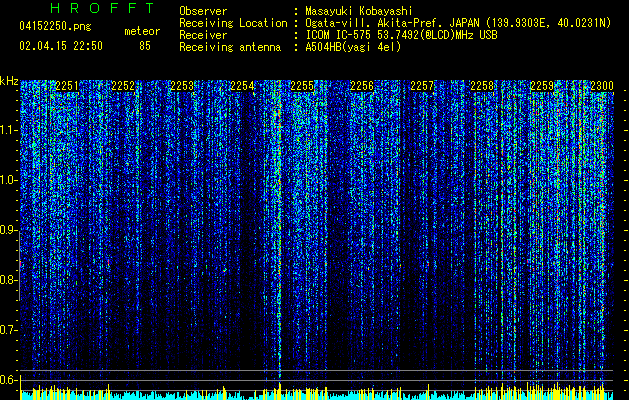Click the 2257 time marker
This screenshot has width=629, height=400.
click(x=422, y=86)
